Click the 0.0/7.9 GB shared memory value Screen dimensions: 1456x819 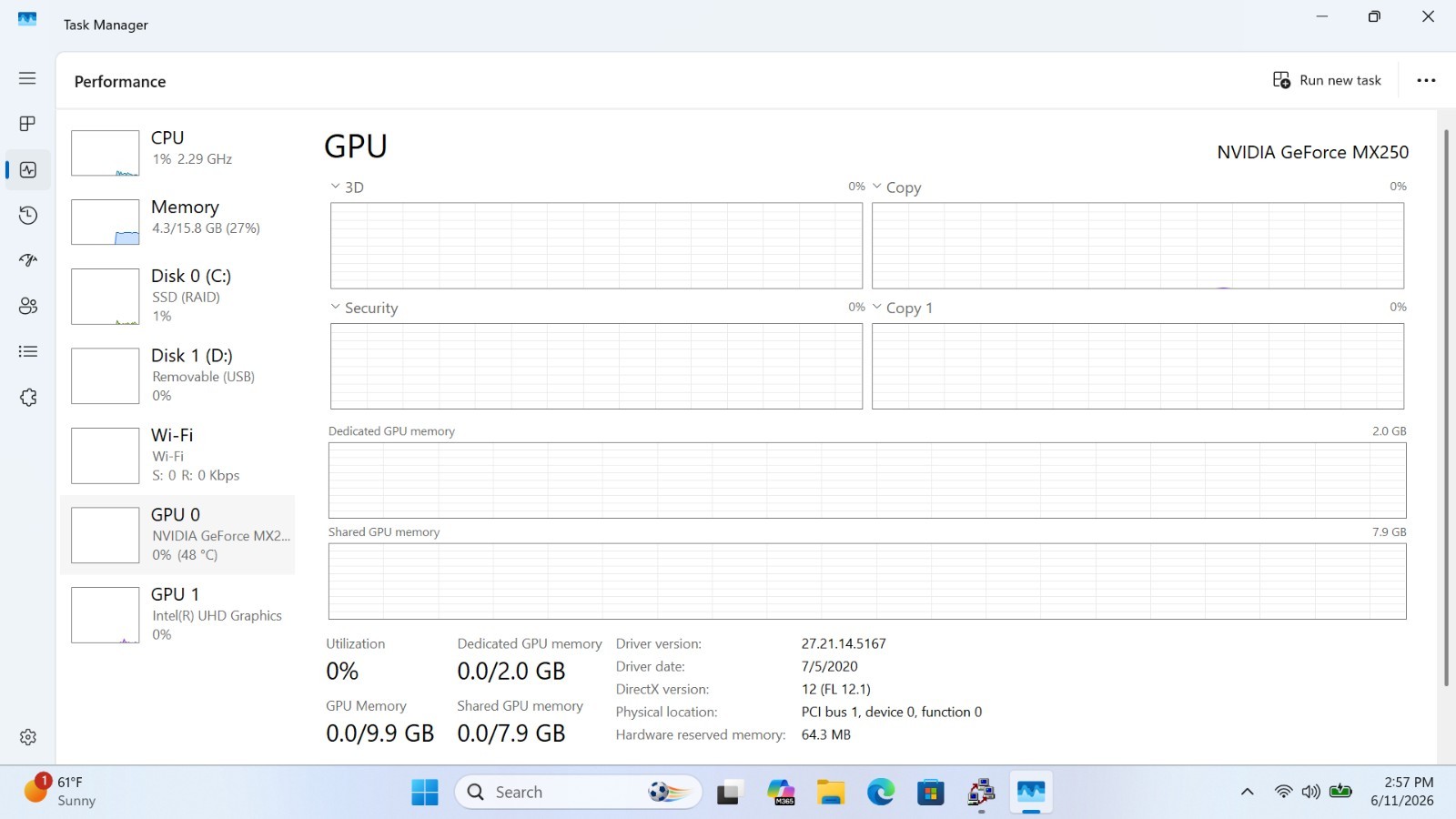click(511, 733)
